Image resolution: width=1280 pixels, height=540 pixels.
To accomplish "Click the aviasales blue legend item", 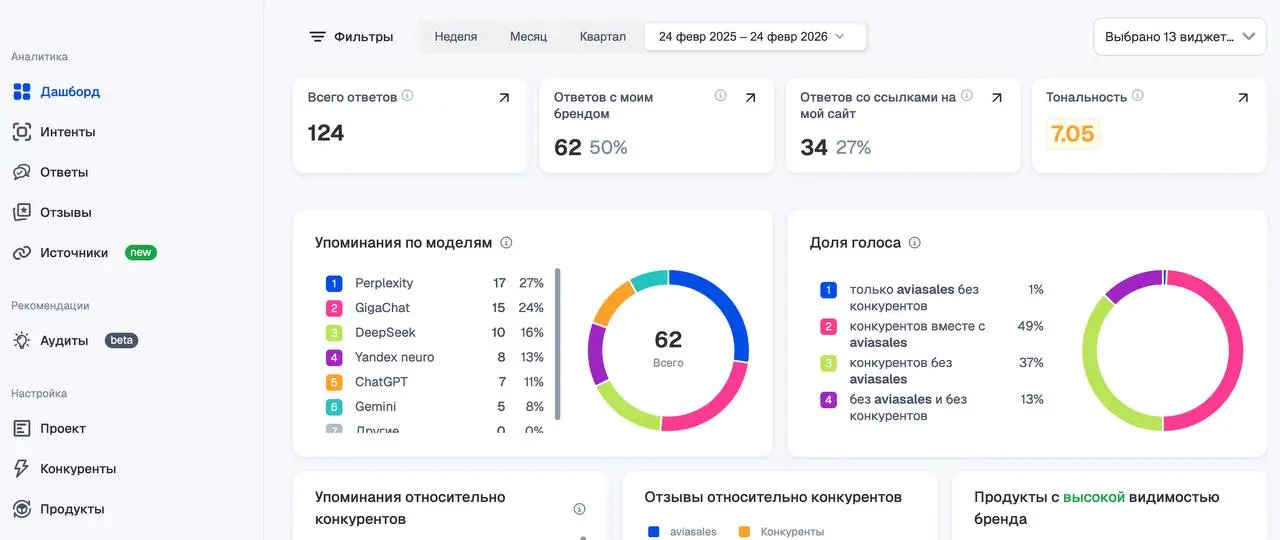I will (682, 532).
